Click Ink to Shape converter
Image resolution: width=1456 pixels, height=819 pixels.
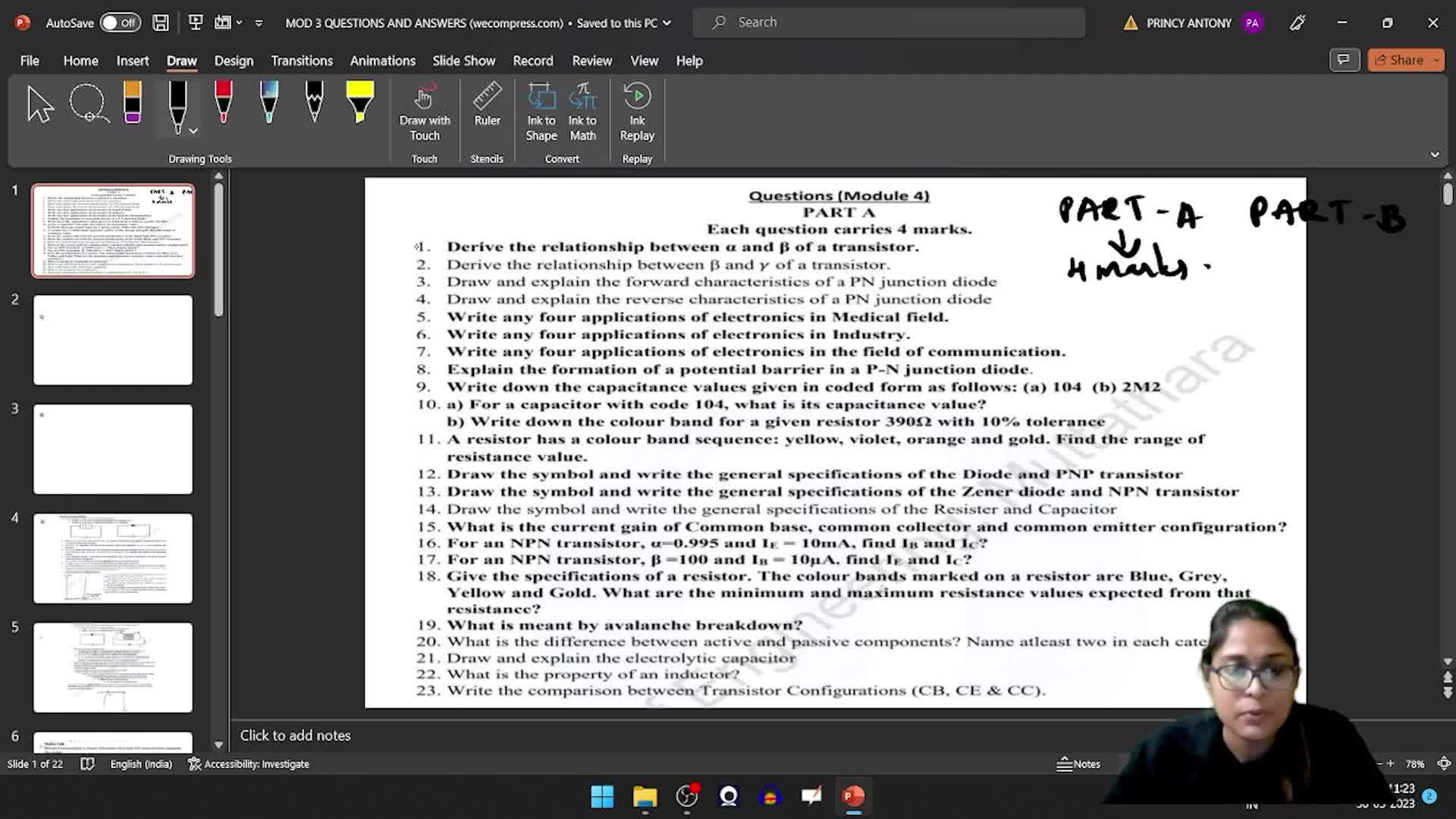click(541, 112)
